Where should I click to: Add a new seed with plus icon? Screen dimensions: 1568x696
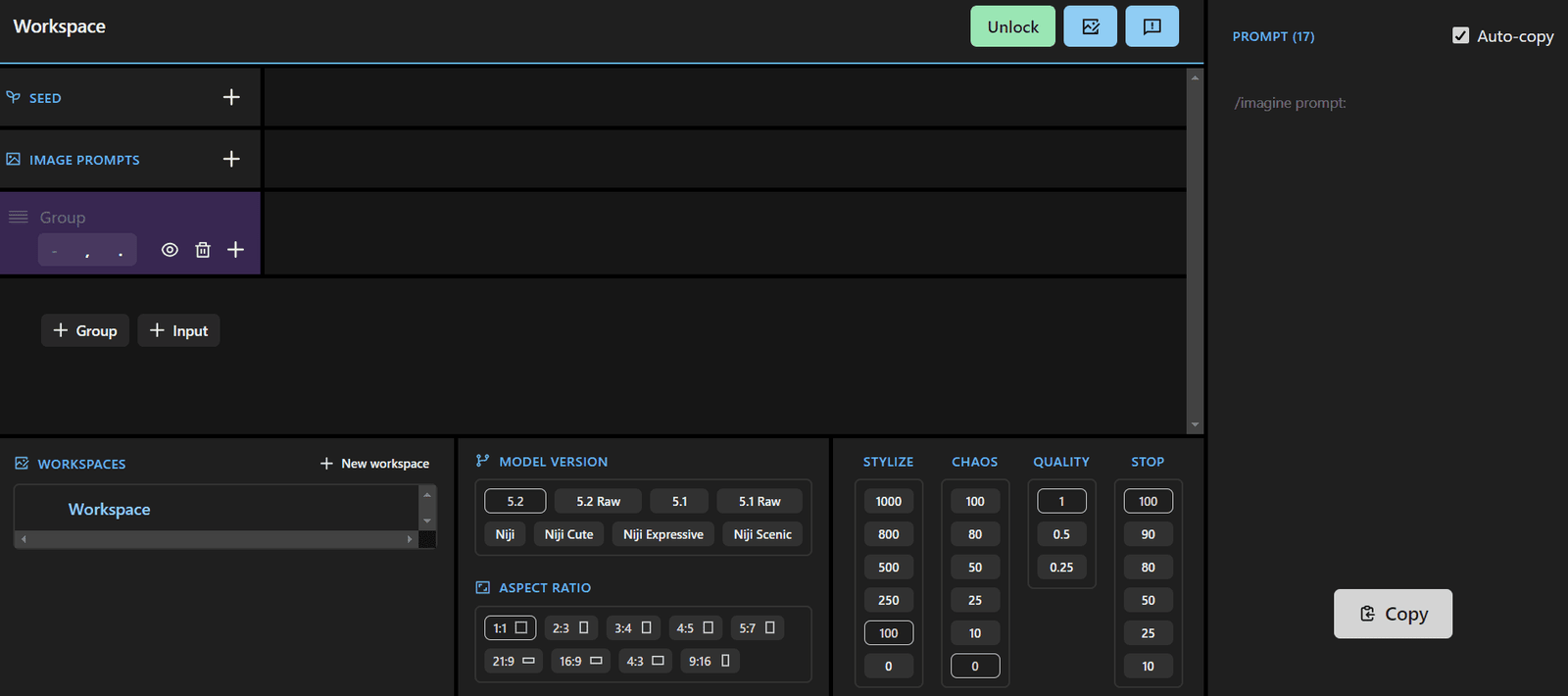[x=231, y=97]
